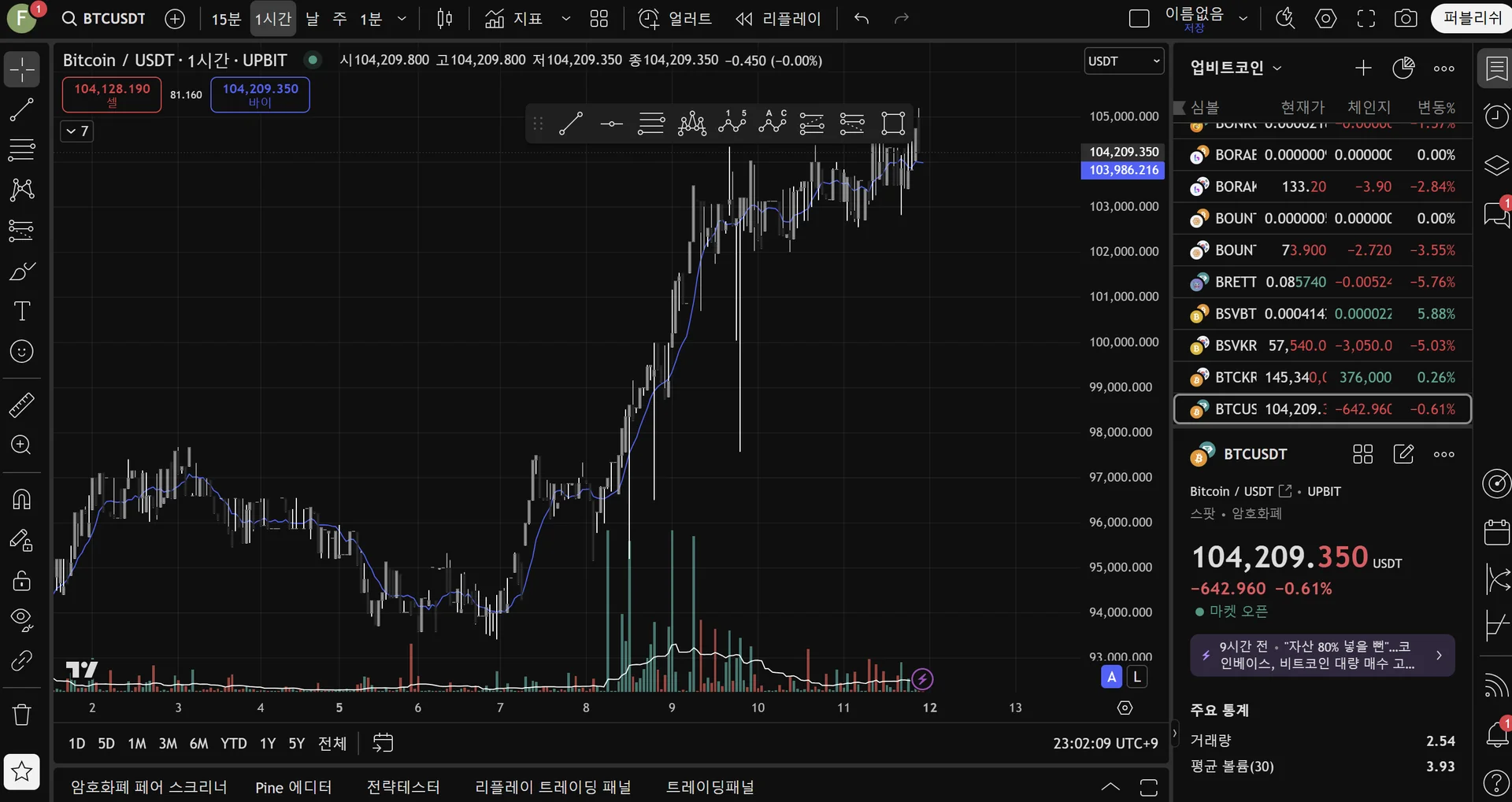Screen dimensions: 1512x802
Task: Open the chart layout selector
Action: tap(1140, 18)
